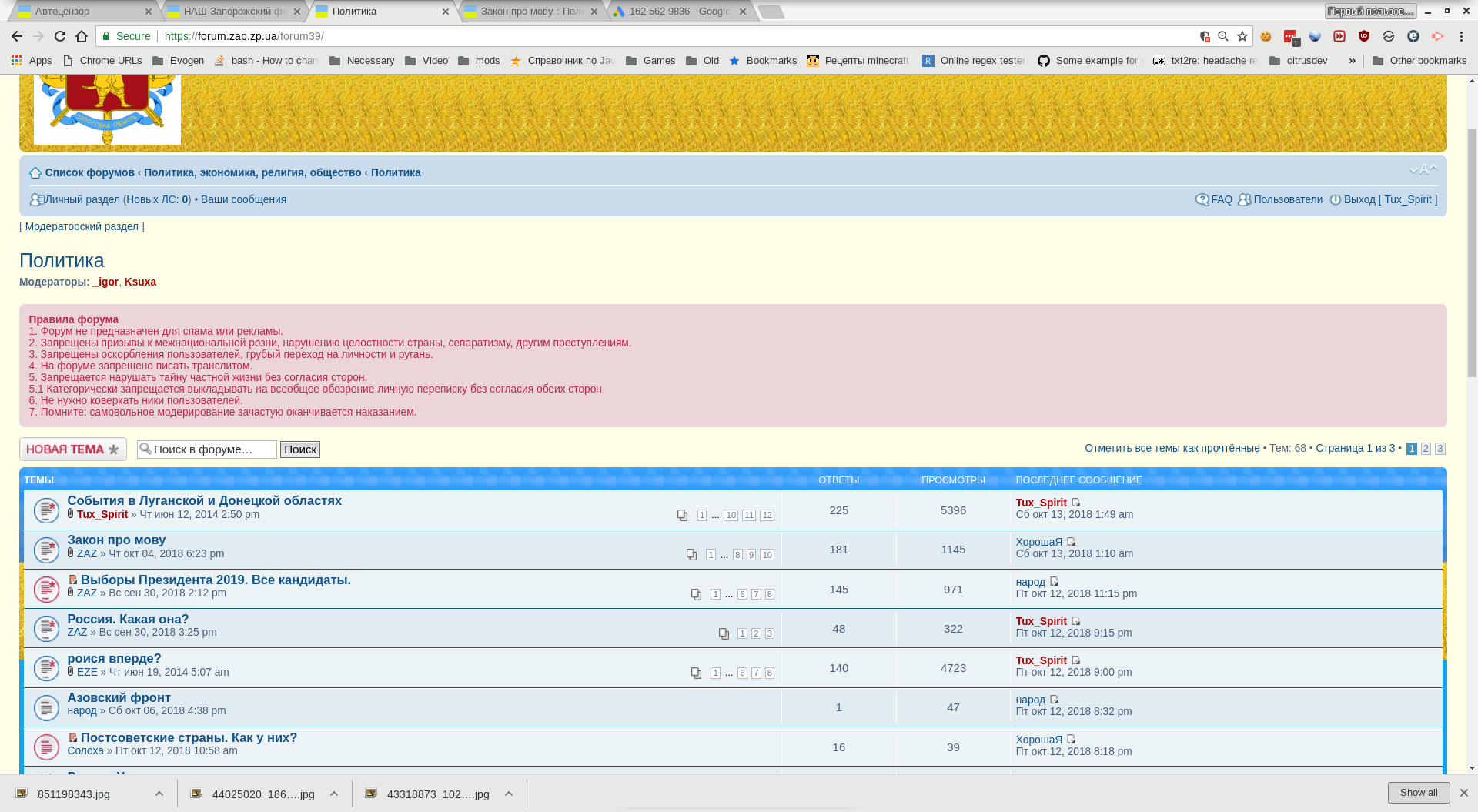This screenshot has width=1478, height=812.
Task: Click the topic status icon for Азовский фронт
Action: [x=46, y=707]
